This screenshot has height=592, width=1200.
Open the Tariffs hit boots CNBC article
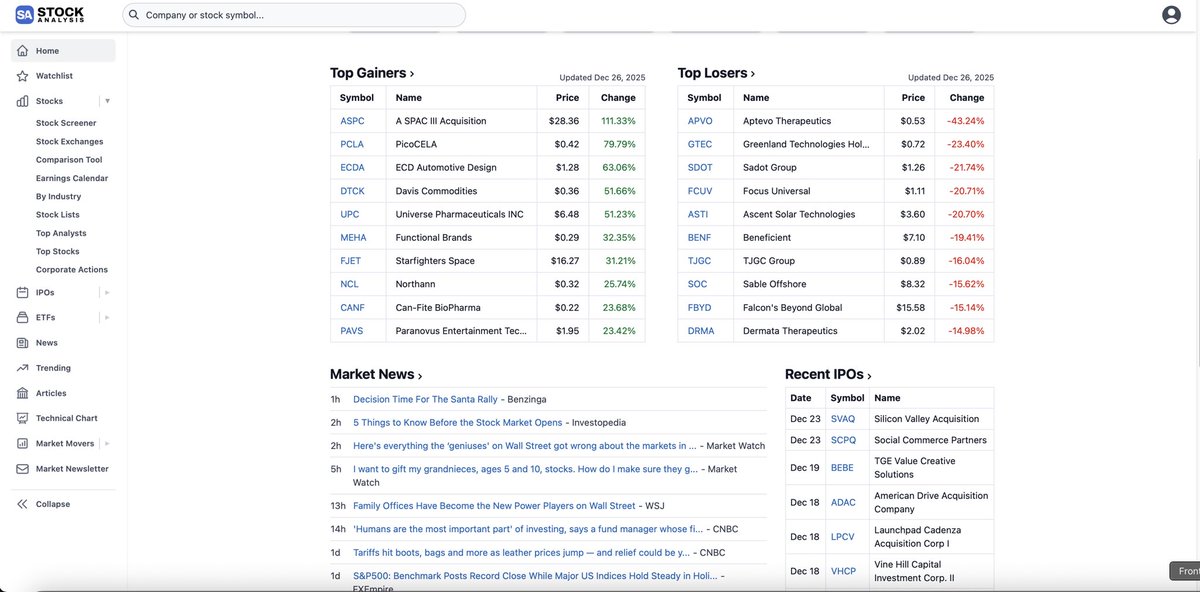pyautogui.click(x=522, y=552)
